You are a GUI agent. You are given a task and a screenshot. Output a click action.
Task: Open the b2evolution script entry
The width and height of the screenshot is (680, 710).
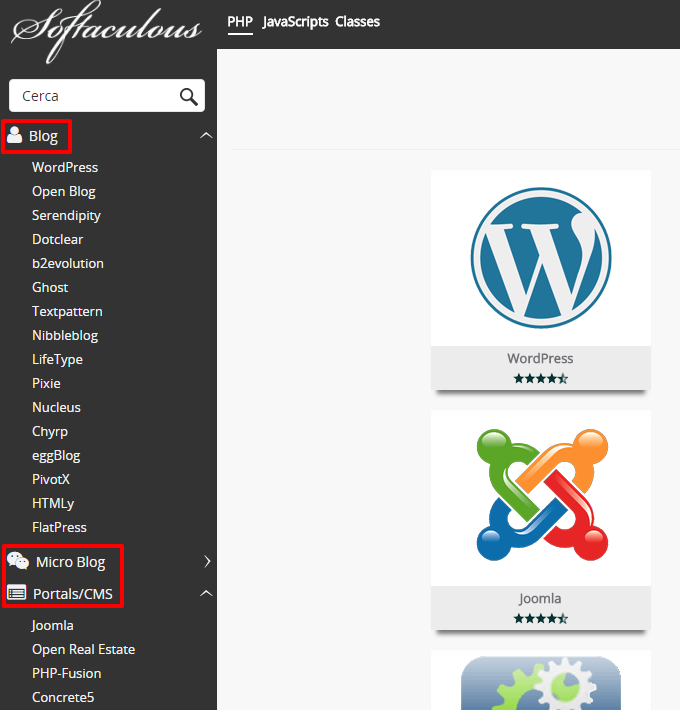tap(68, 264)
